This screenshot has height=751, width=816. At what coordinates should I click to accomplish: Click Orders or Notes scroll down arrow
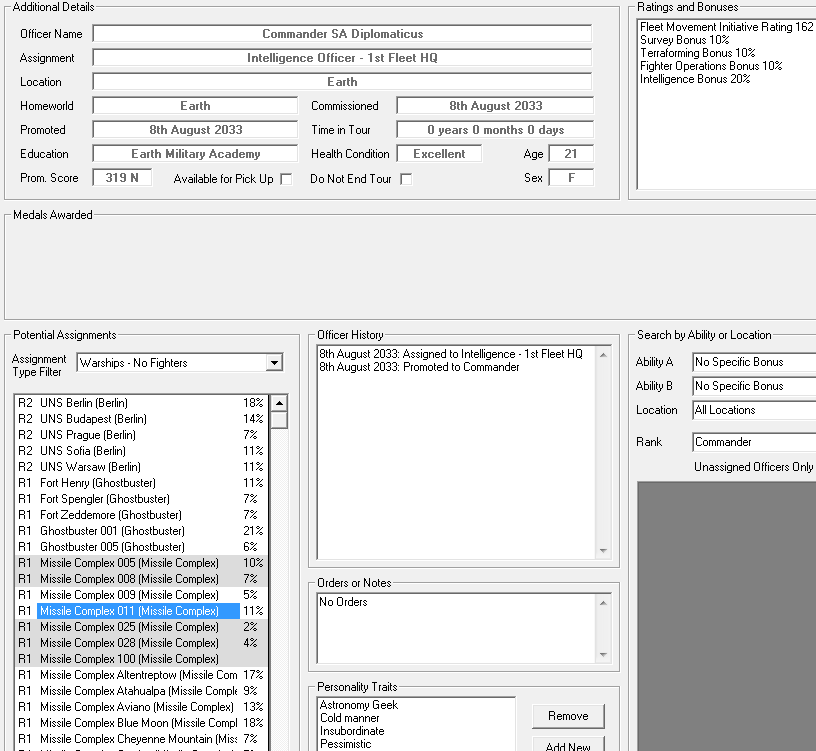point(603,655)
